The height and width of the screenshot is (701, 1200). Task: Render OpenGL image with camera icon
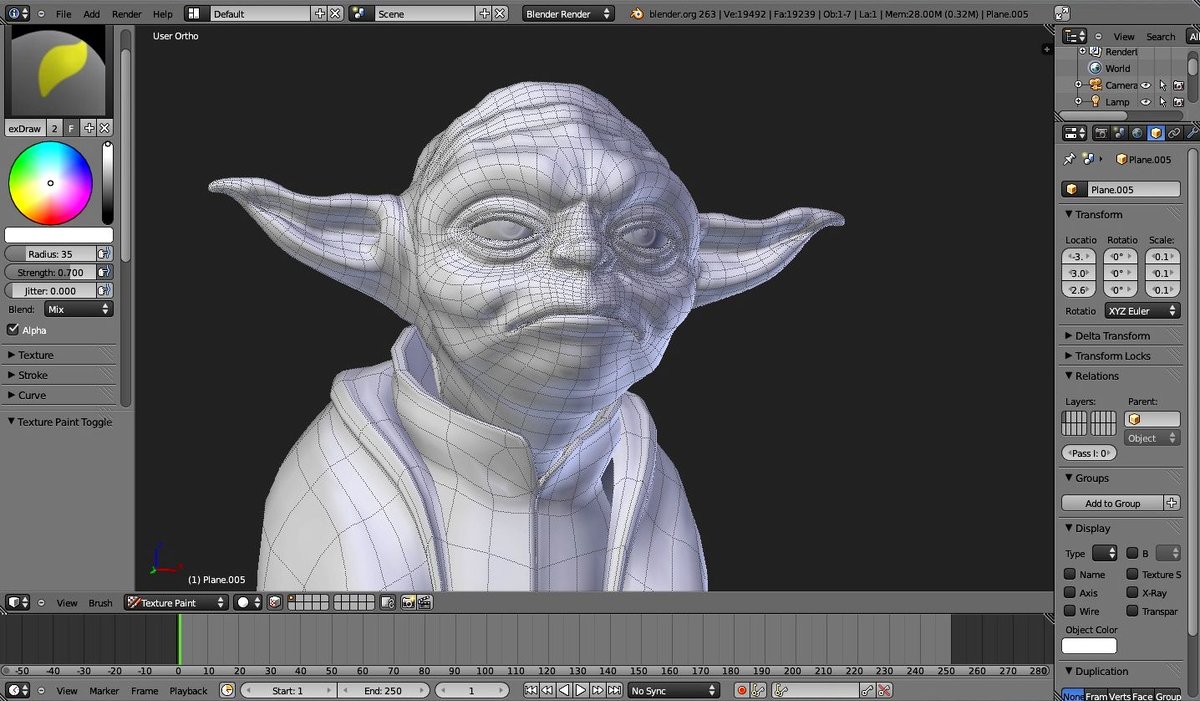click(408, 603)
